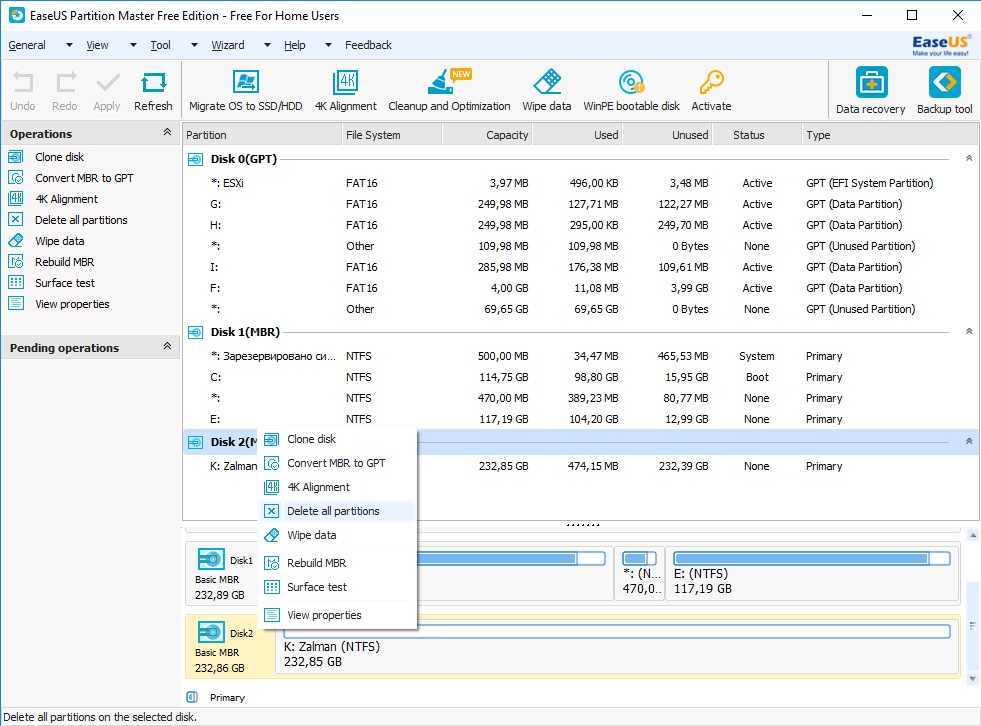Click Surface test in Operations sidebar
Image resolution: width=981 pixels, height=726 pixels.
pos(65,283)
